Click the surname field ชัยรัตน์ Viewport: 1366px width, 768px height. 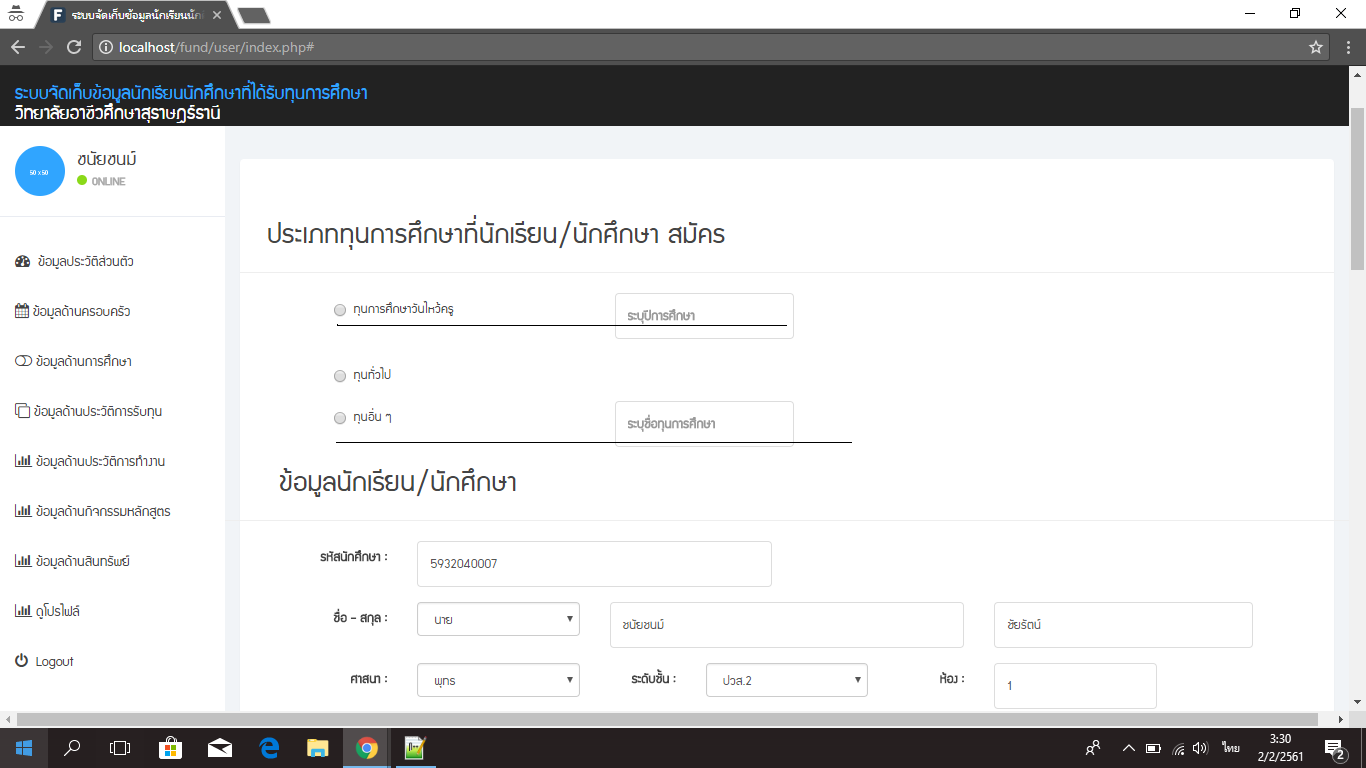pyautogui.click(x=1123, y=625)
